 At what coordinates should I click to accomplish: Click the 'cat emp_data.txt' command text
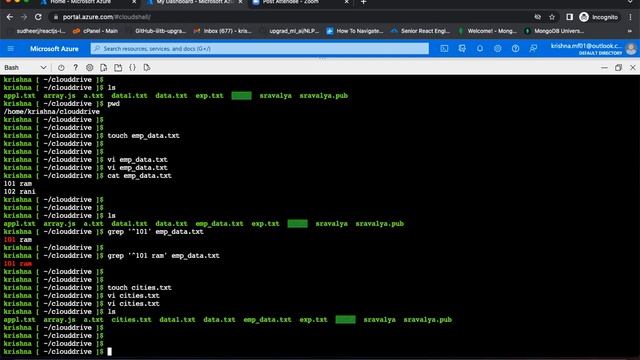click(139, 176)
